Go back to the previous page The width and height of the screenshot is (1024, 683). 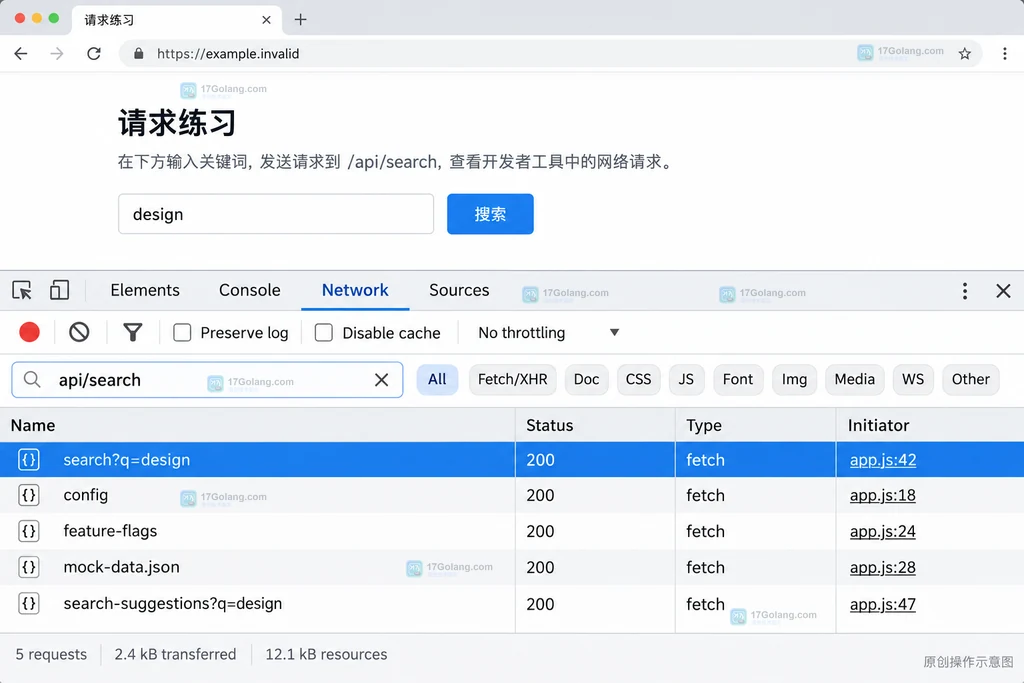21,54
